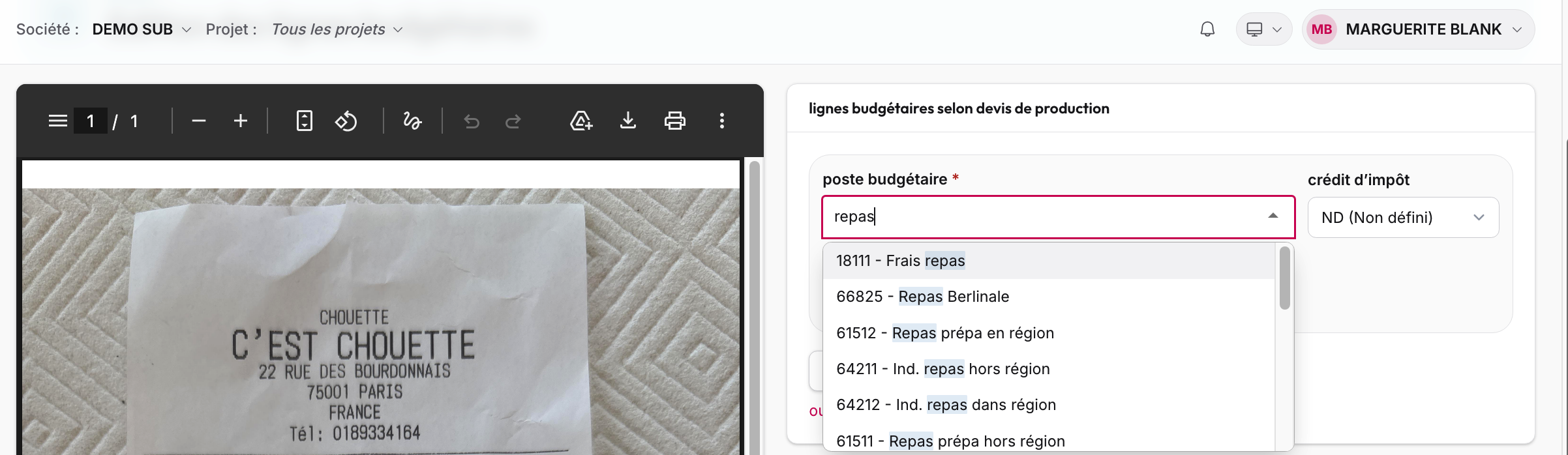The image size is (1568, 455).
Task: Select 64212 - Ind. repas dans région
Action: (x=1049, y=405)
